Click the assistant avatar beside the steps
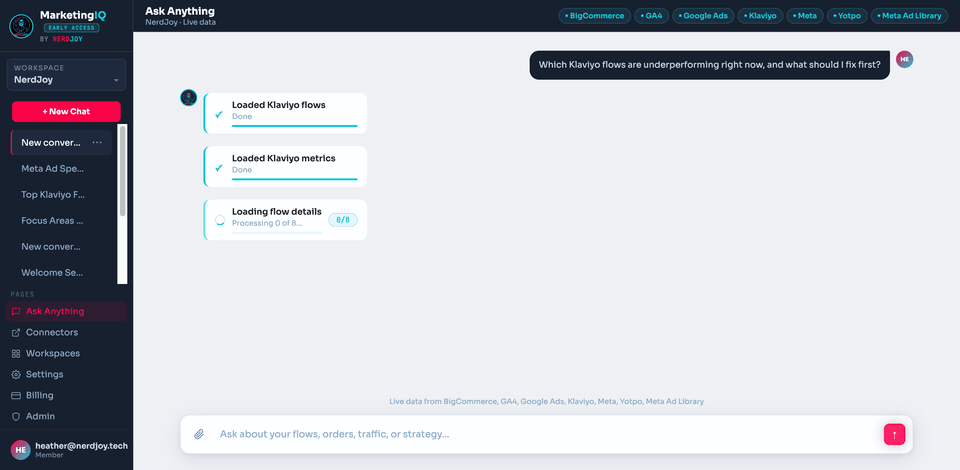This screenshot has width=960, height=470. 189,98
